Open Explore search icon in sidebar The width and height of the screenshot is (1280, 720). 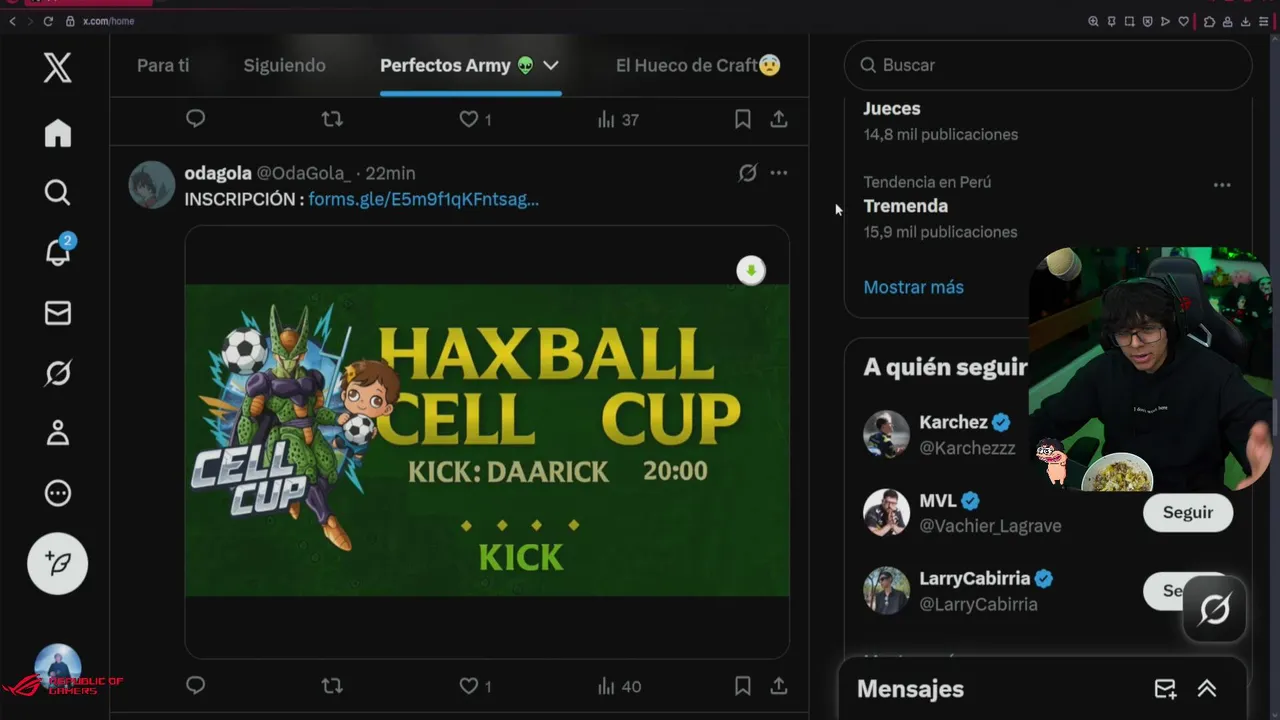coord(58,192)
